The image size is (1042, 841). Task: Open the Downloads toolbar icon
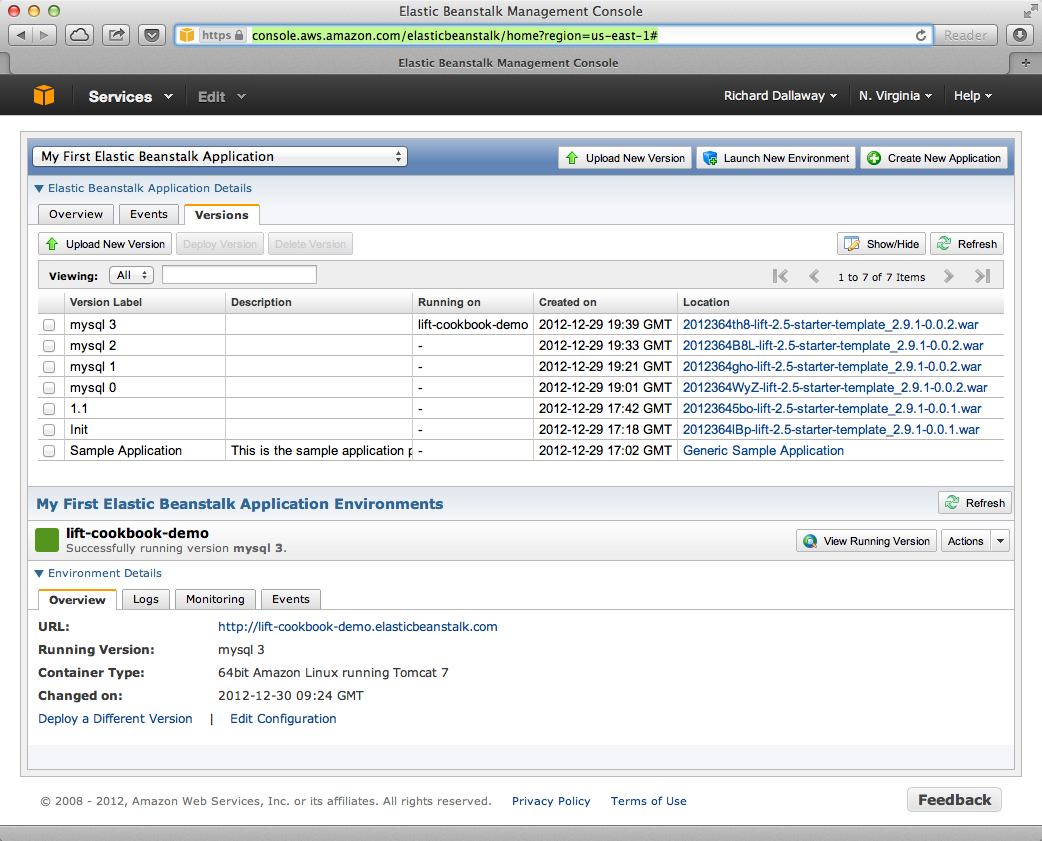click(1019, 35)
